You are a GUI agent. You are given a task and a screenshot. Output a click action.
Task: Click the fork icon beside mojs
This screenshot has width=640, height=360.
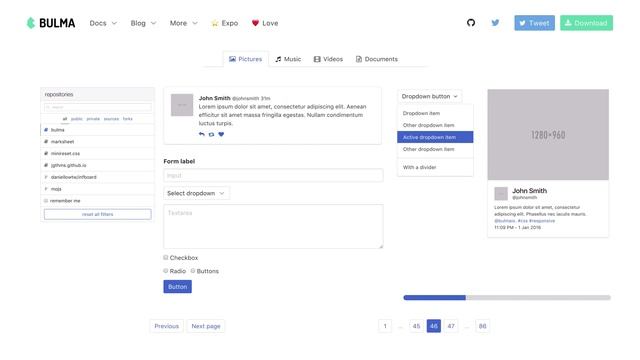tap(46, 189)
